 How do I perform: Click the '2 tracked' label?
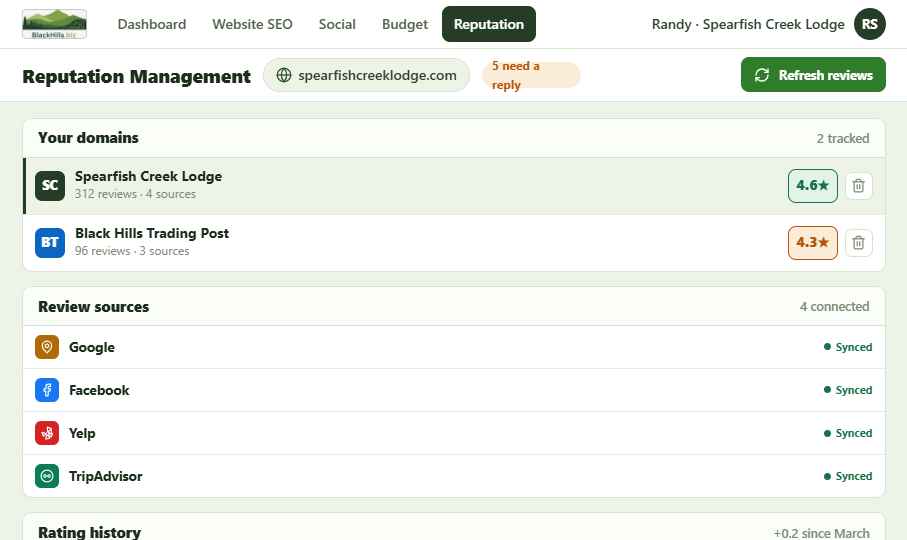click(x=843, y=138)
